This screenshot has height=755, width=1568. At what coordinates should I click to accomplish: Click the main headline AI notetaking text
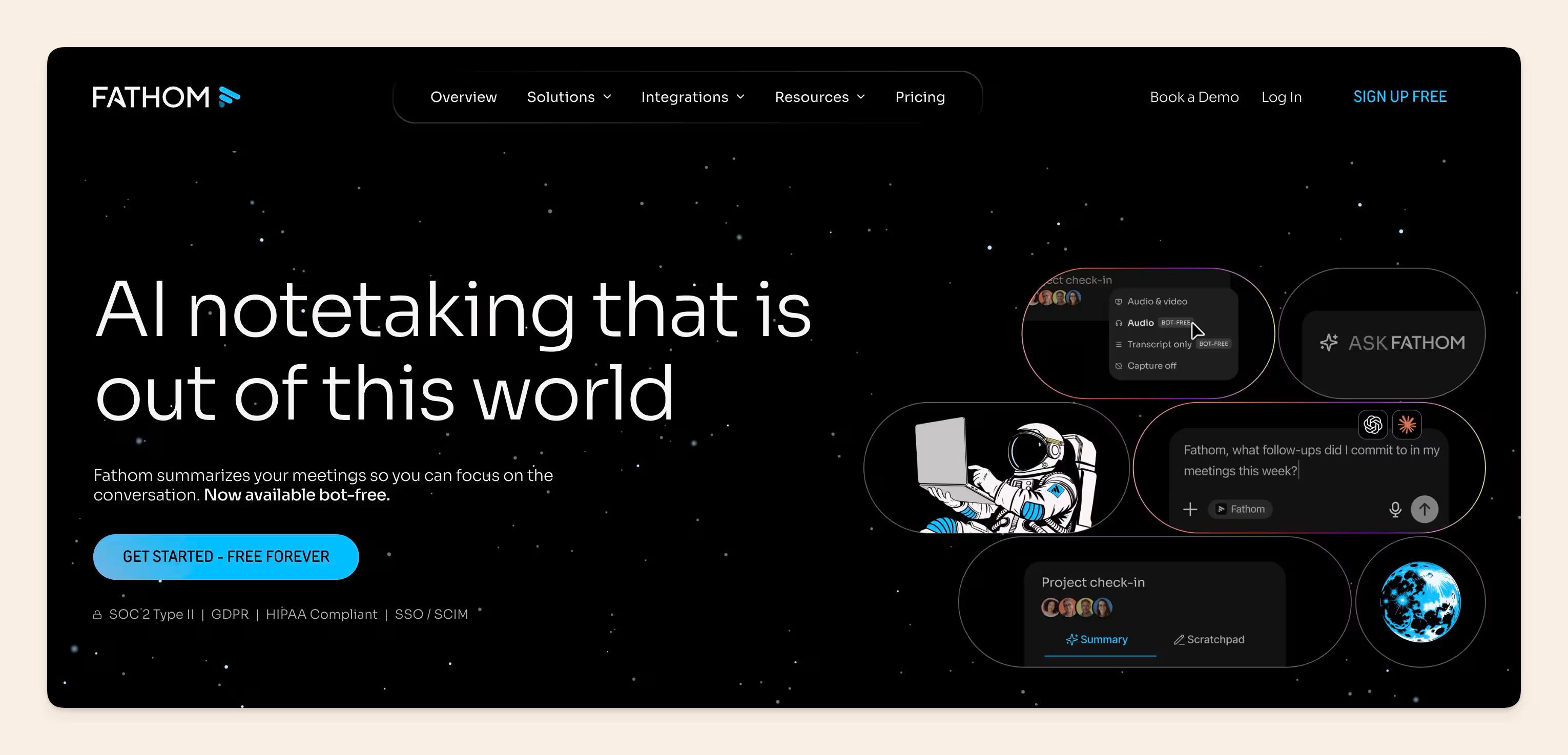pyautogui.click(x=452, y=351)
